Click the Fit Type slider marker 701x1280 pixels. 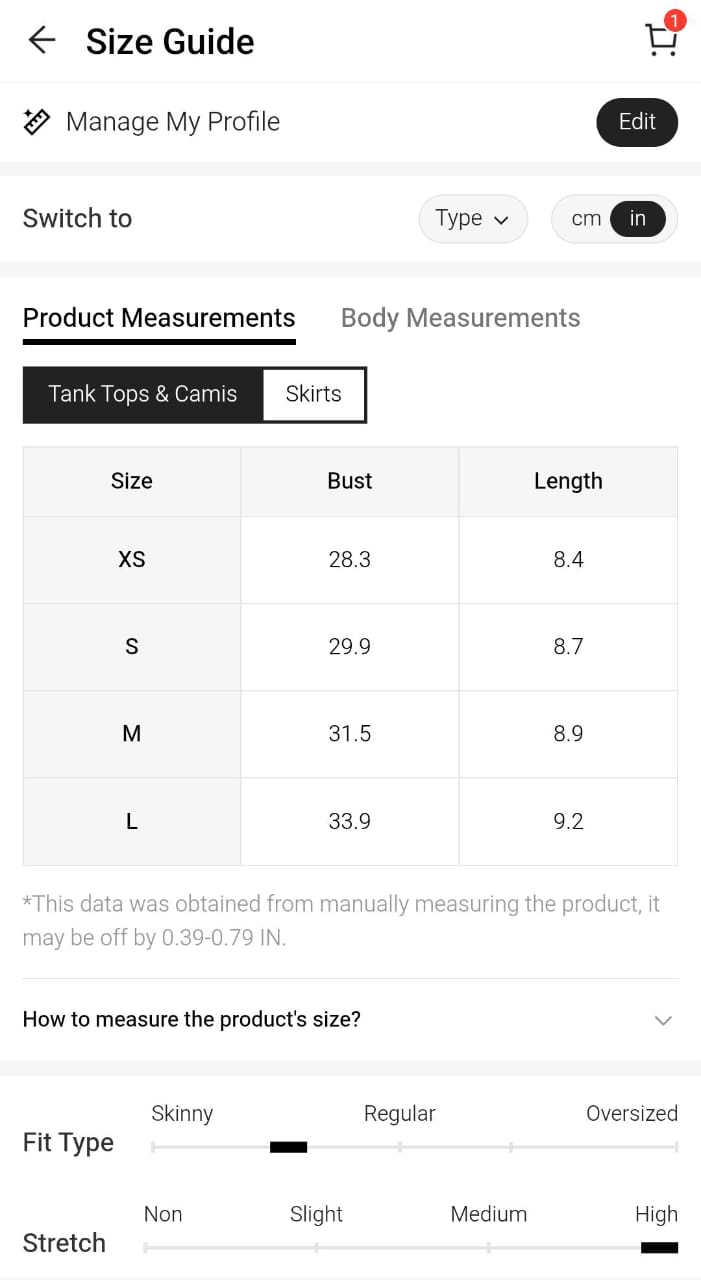(288, 1147)
